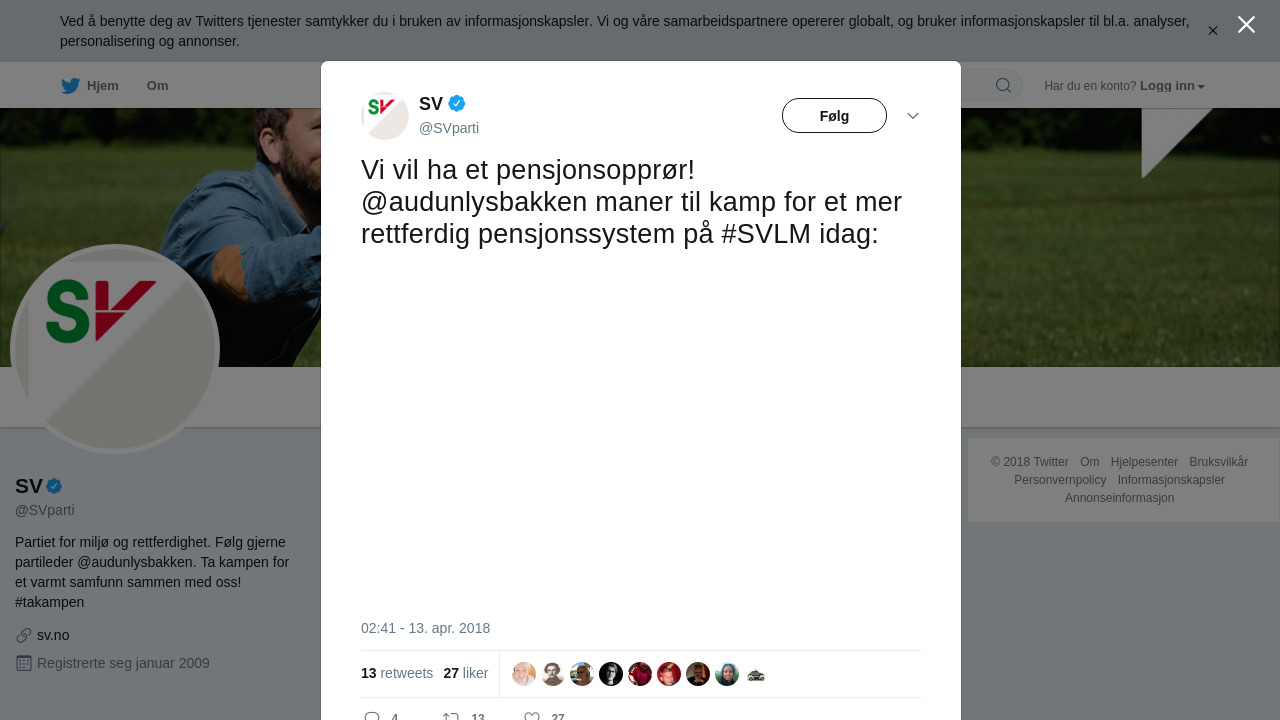
Task: View the 13 retweets list
Action: [397, 673]
